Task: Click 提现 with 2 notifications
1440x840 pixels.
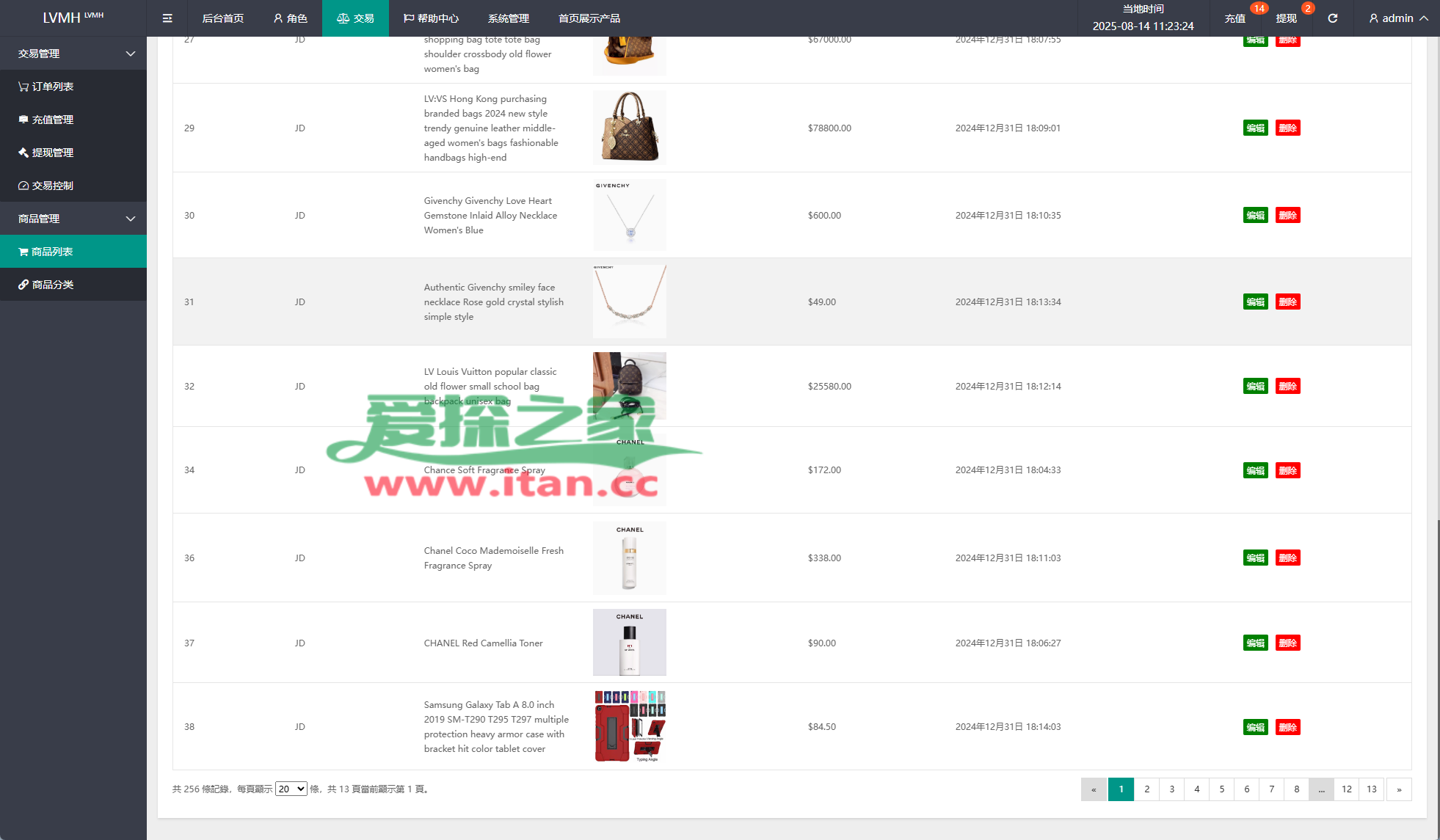Action: pos(1287,18)
